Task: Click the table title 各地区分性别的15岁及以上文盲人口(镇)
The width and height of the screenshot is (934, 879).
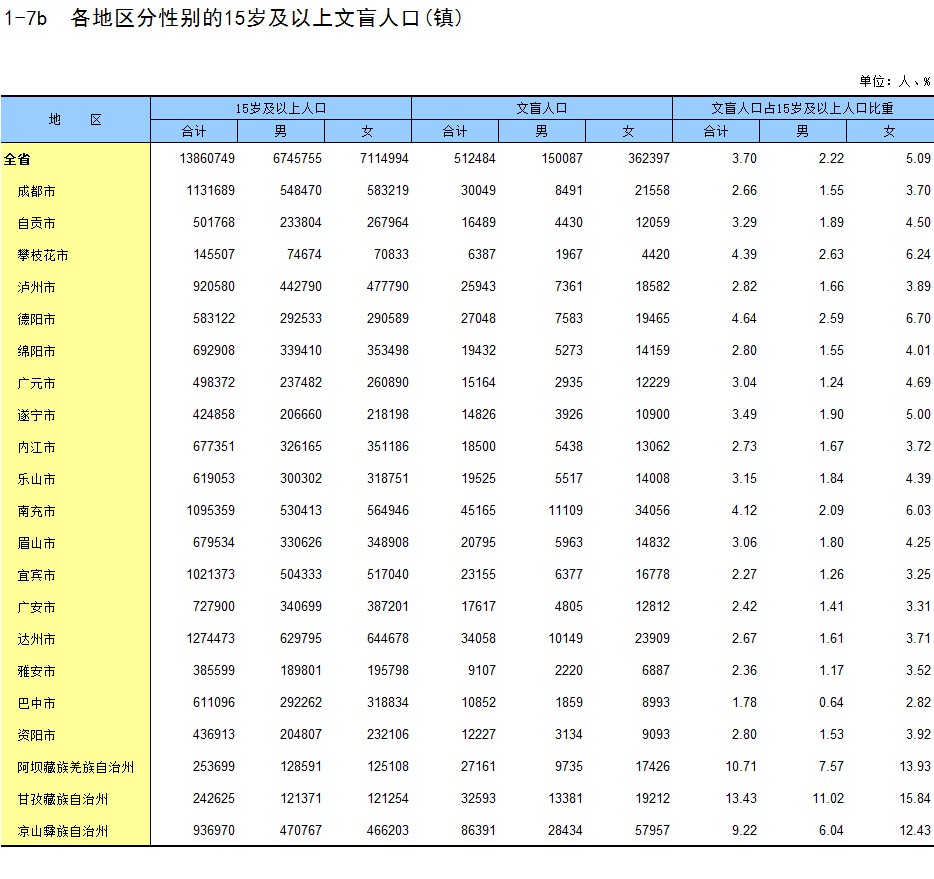Action: click(x=266, y=18)
